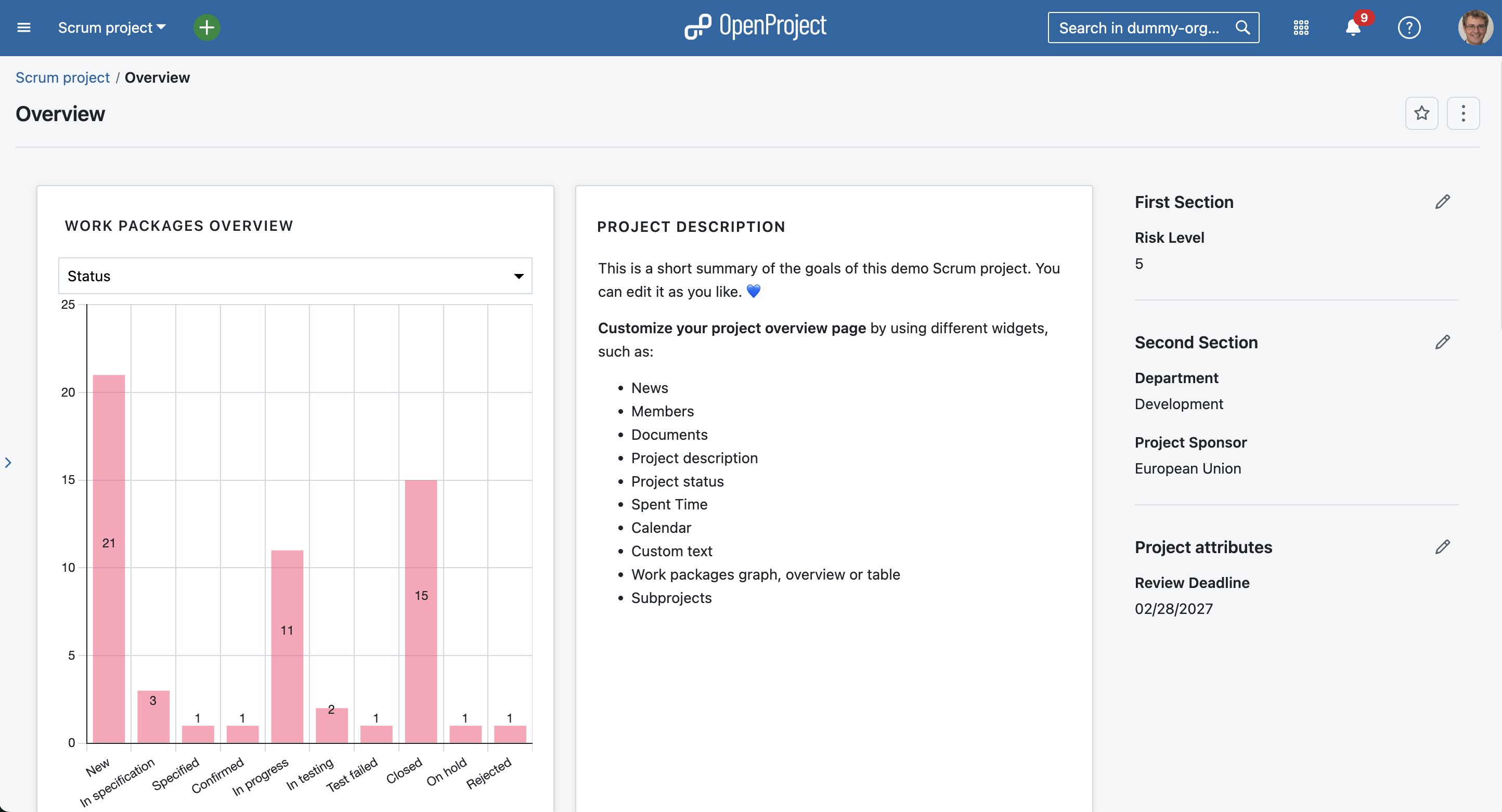Click the OpenProject logo
The height and width of the screenshot is (812, 1502).
coord(754,26)
